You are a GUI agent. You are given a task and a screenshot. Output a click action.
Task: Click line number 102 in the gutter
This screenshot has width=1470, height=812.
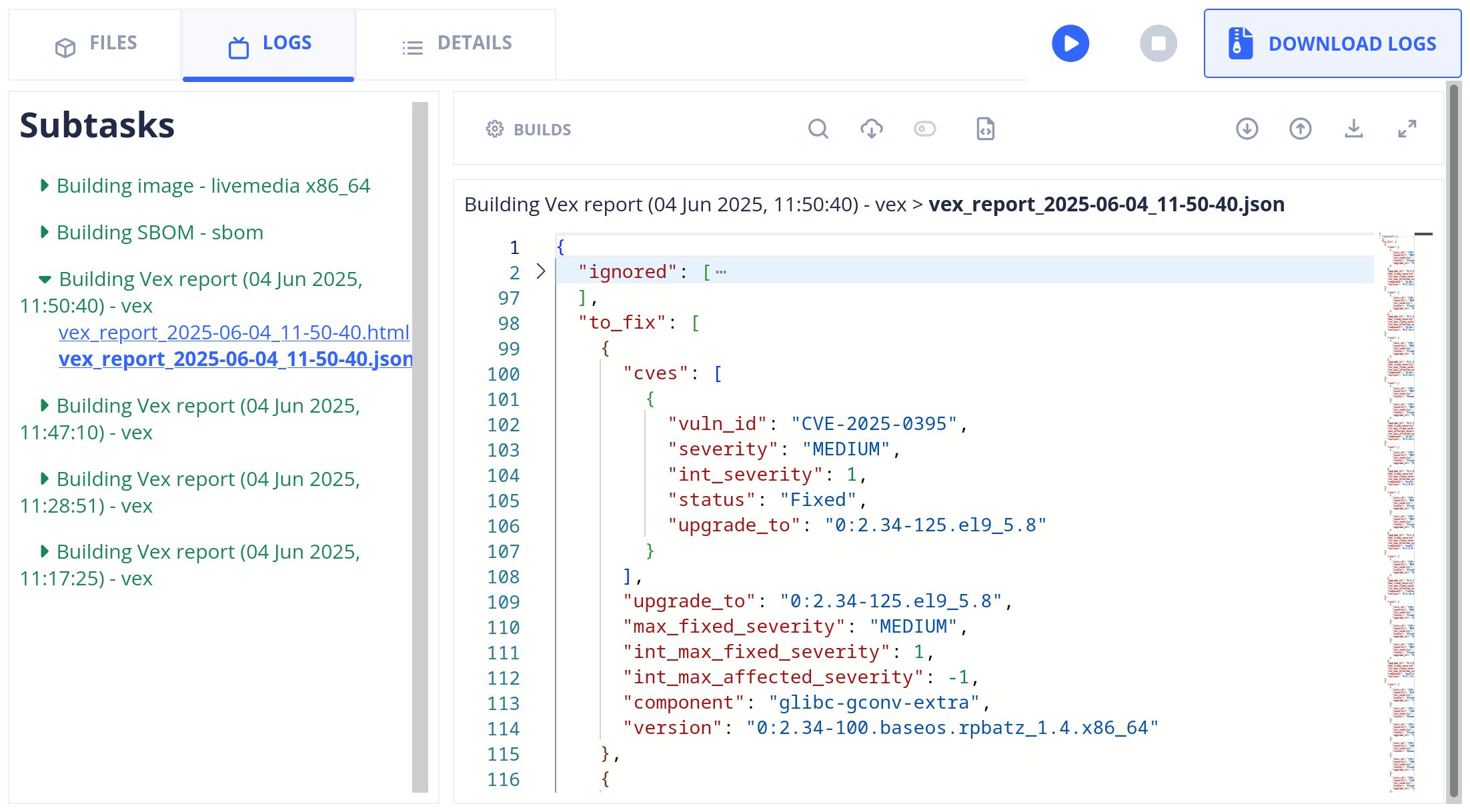click(503, 424)
